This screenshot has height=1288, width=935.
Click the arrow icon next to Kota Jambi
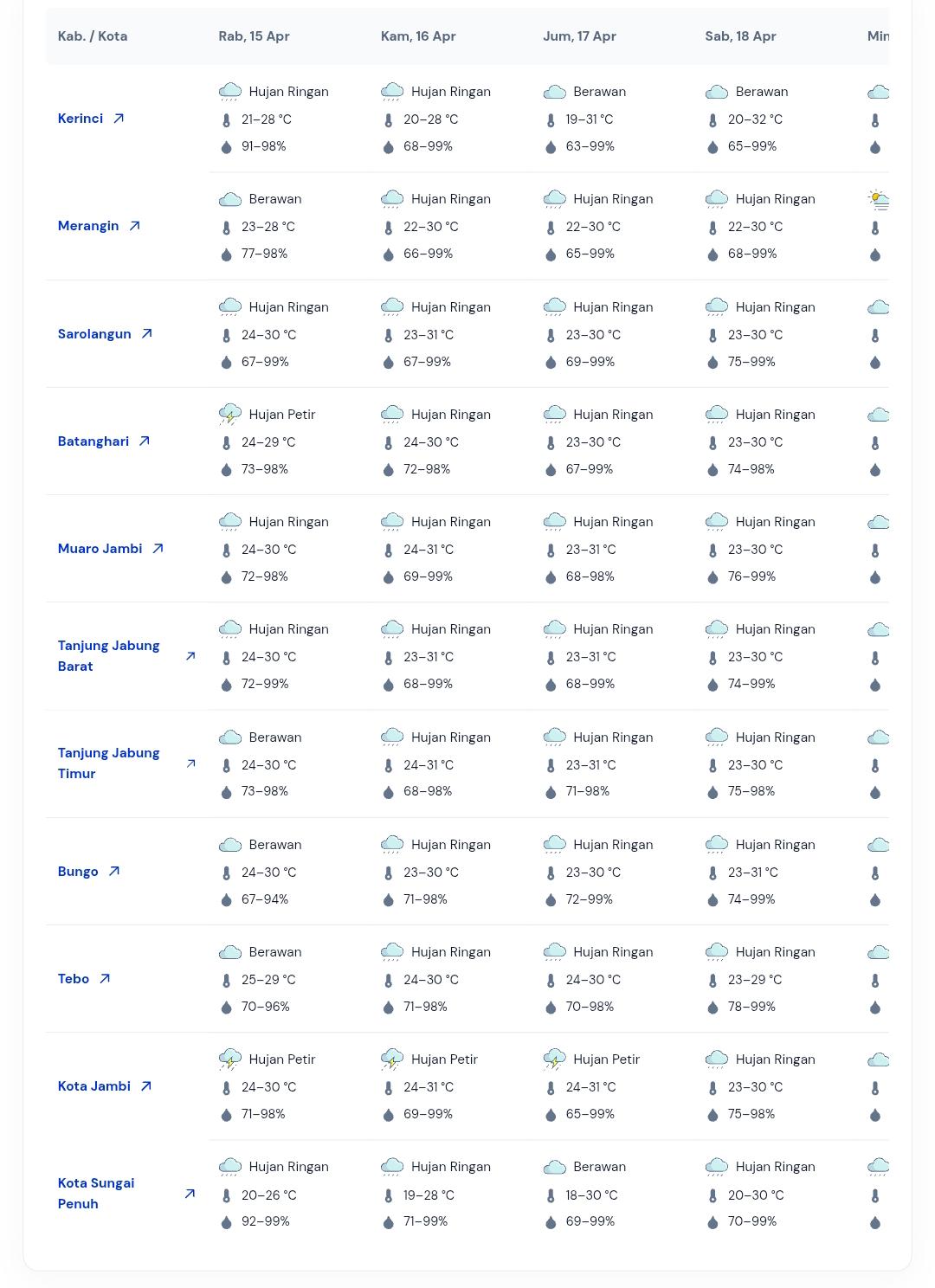pyautogui.click(x=146, y=1086)
